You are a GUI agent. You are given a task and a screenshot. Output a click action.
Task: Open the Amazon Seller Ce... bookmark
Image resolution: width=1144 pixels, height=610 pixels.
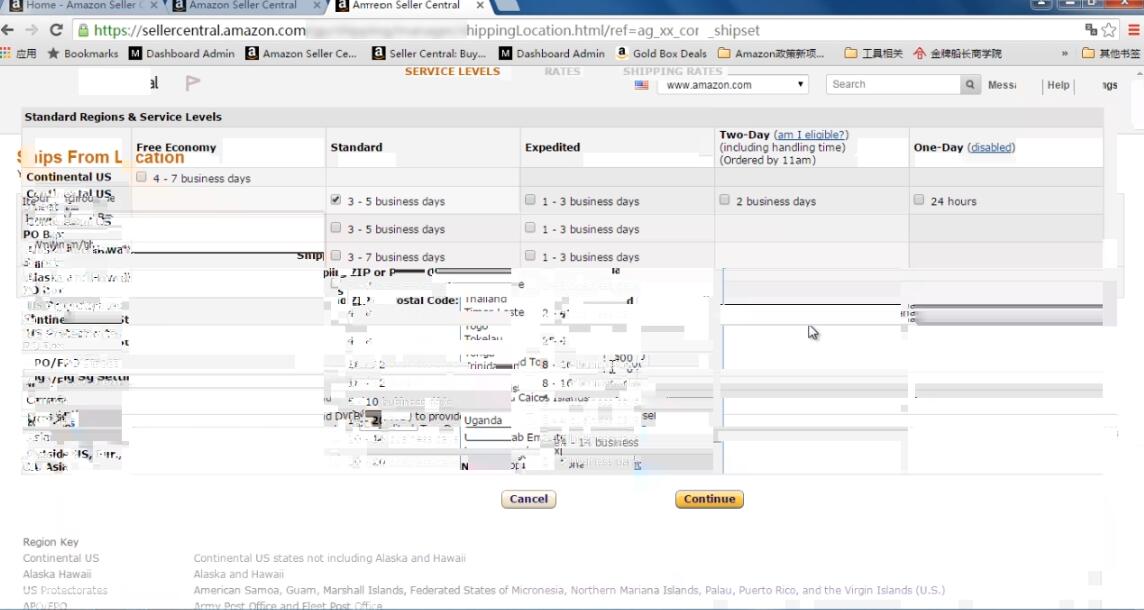301,53
